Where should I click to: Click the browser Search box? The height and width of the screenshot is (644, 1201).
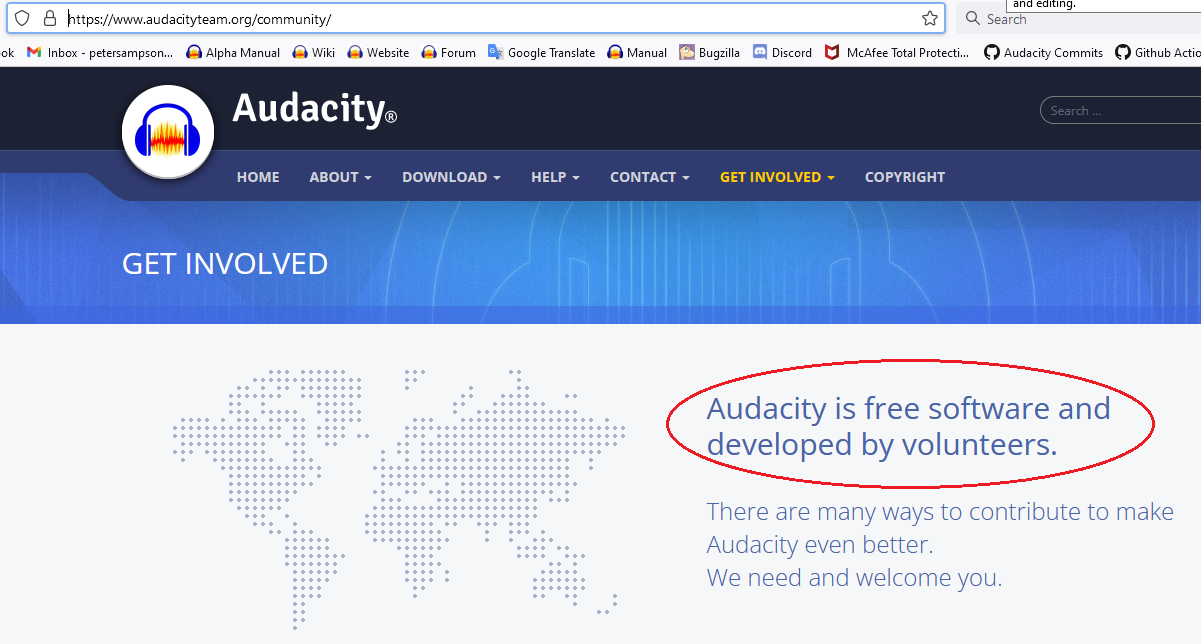[x=1079, y=18]
